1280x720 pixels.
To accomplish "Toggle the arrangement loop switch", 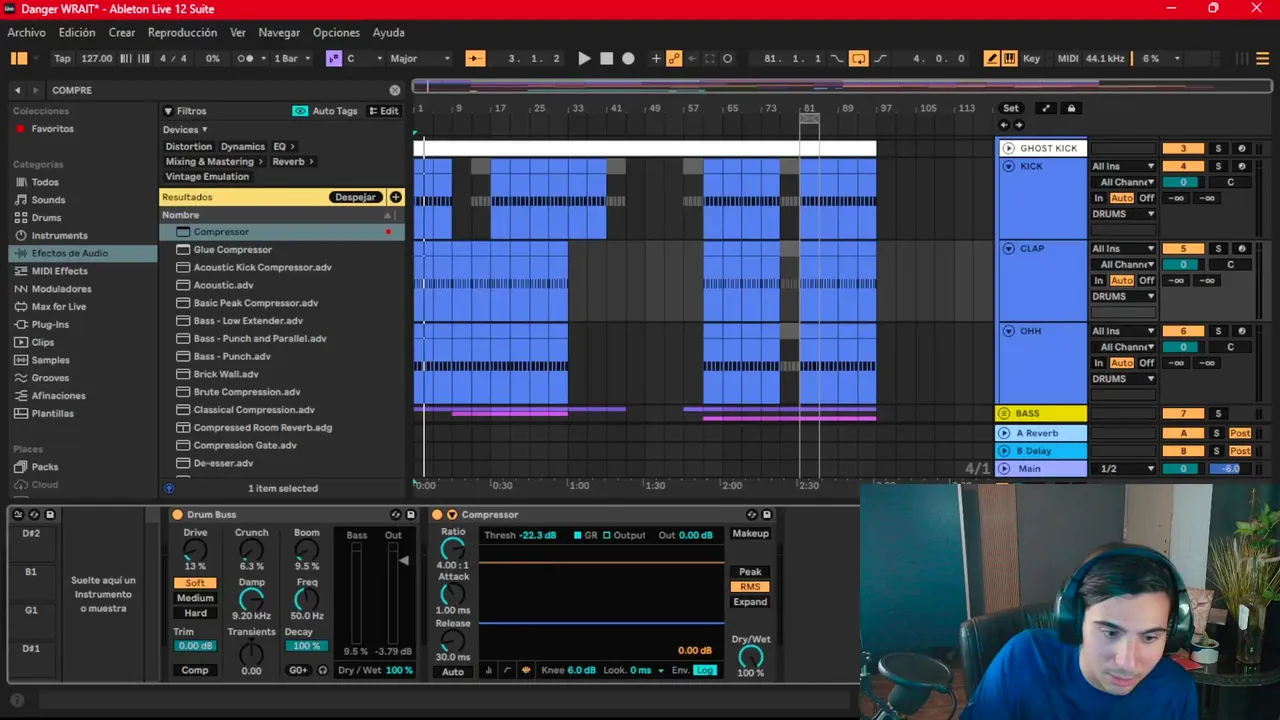I will (858, 59).
